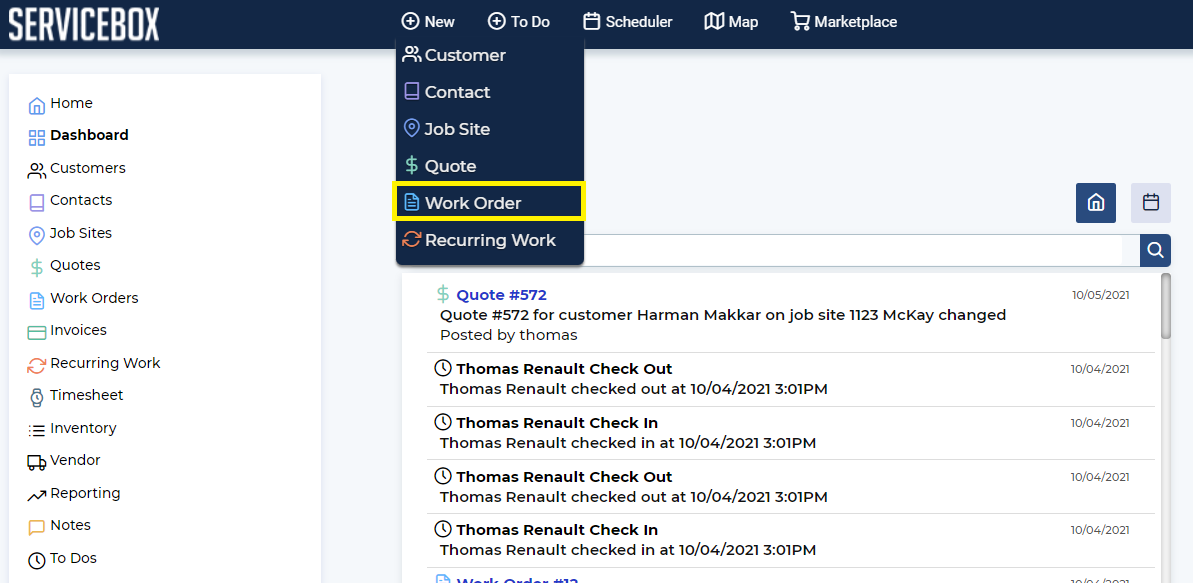Click in the feed search field

tap(852, 250)
